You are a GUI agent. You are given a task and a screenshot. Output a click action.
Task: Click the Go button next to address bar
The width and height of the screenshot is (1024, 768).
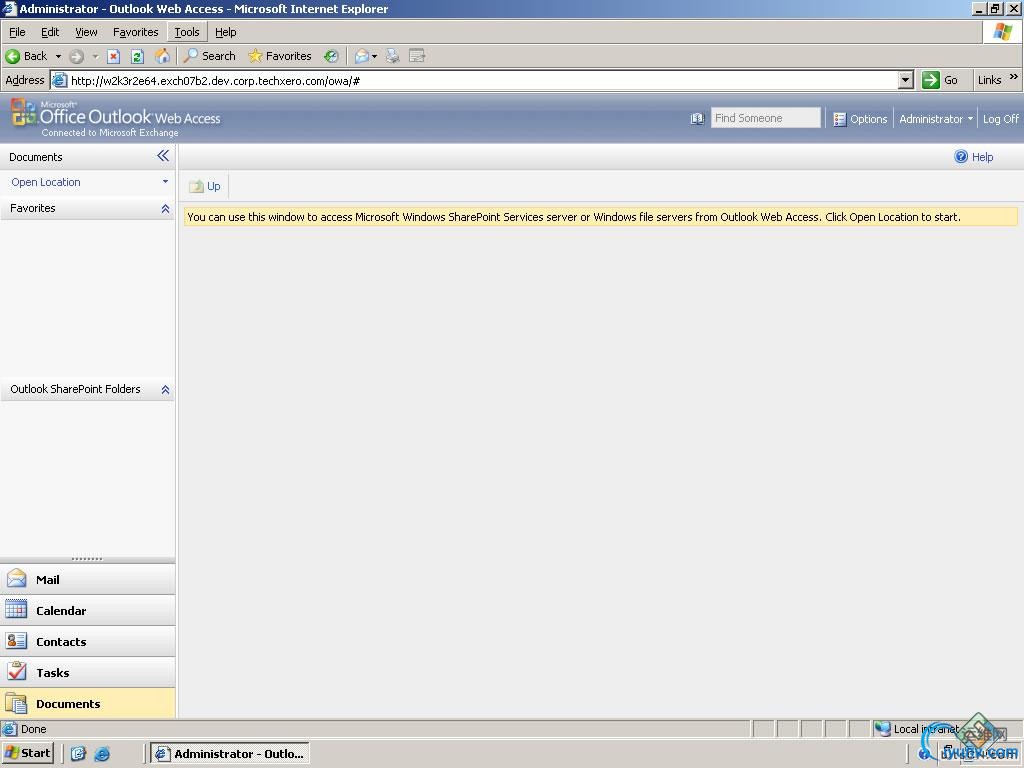click(x=940, y=80)
